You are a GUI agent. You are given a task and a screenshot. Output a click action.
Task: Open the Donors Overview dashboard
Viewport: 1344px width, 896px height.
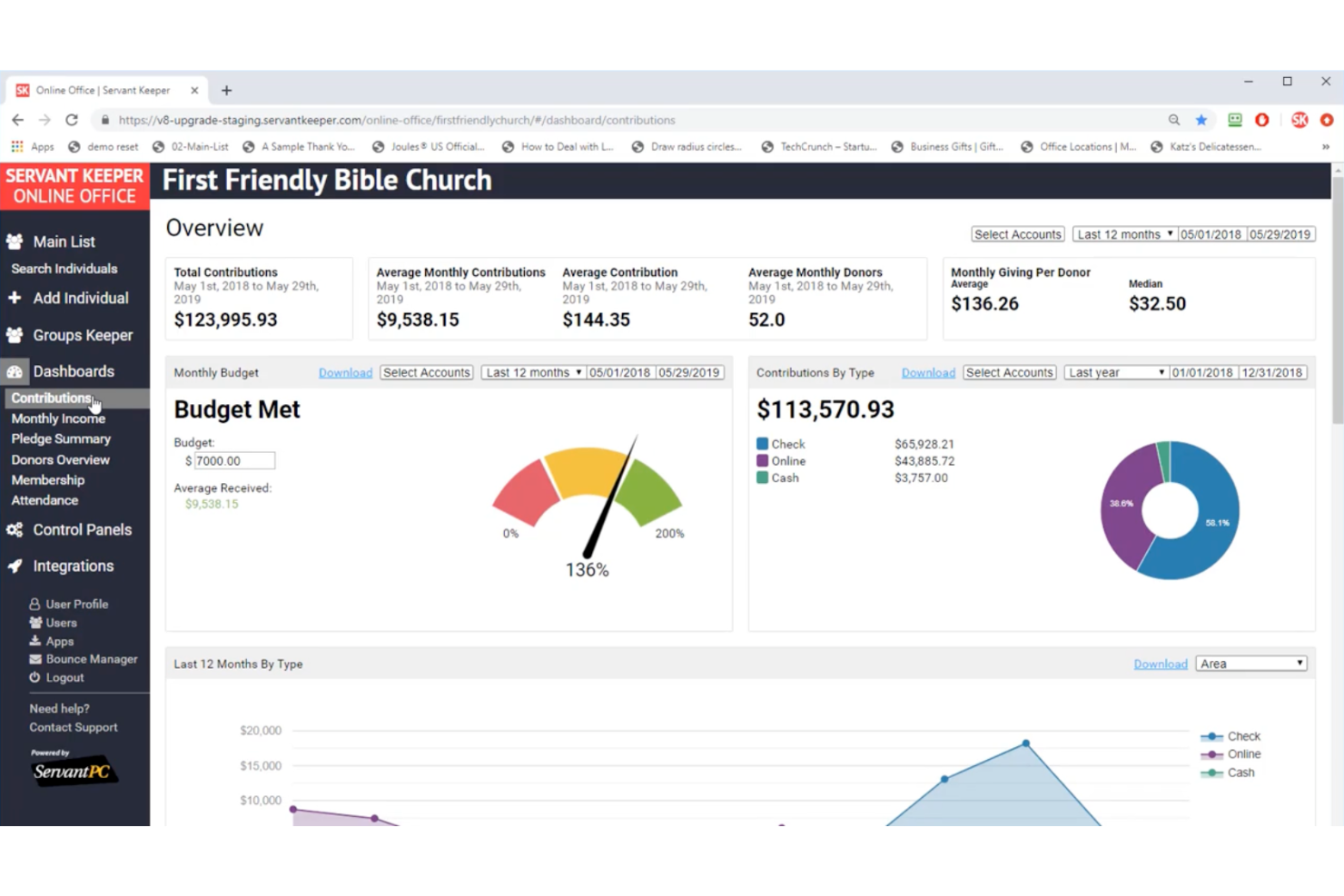60,459
